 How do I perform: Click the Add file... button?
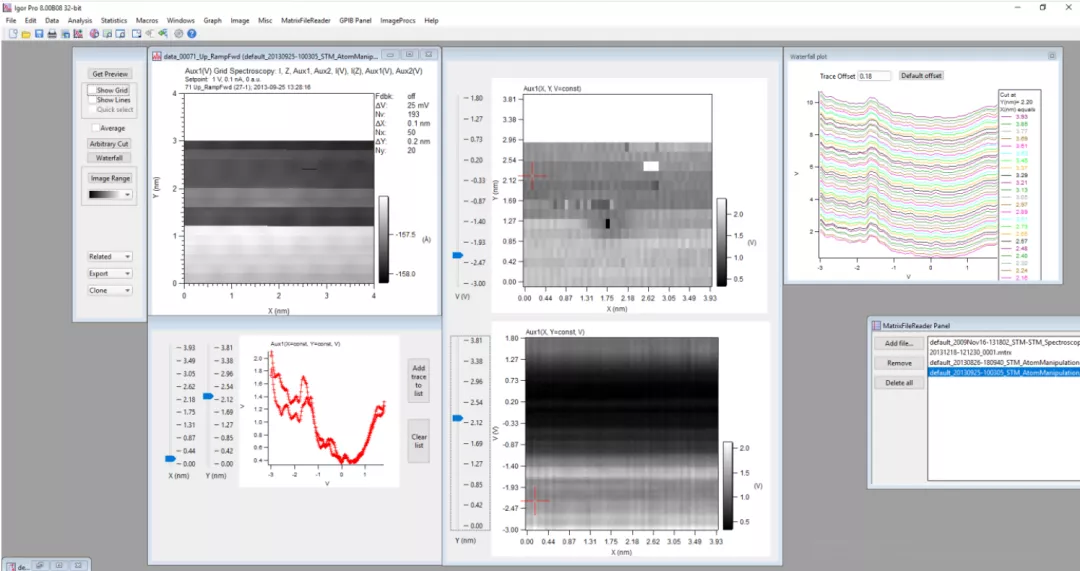coord(899,343)
